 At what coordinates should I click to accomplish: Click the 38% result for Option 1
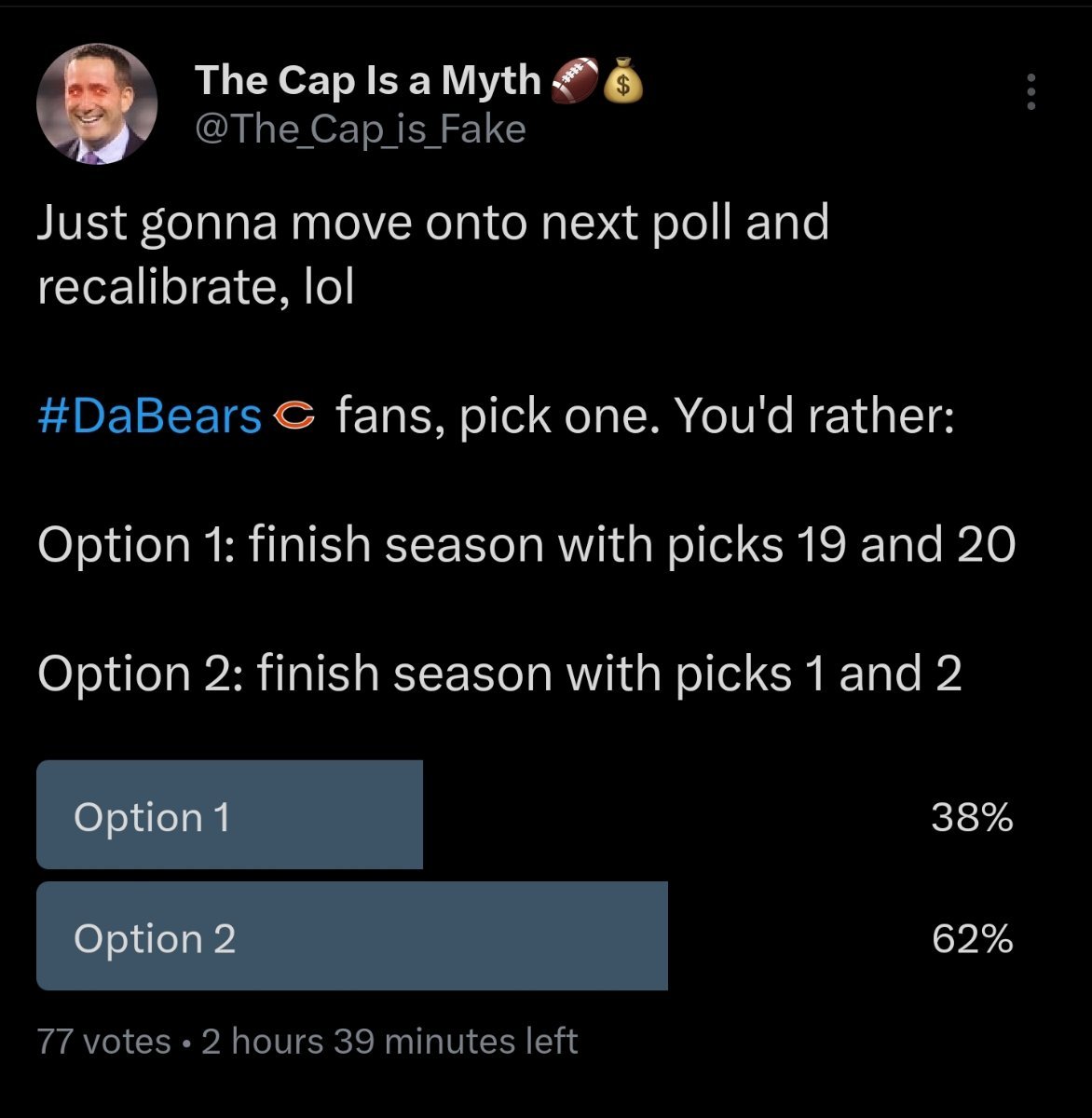click(972, 818)
